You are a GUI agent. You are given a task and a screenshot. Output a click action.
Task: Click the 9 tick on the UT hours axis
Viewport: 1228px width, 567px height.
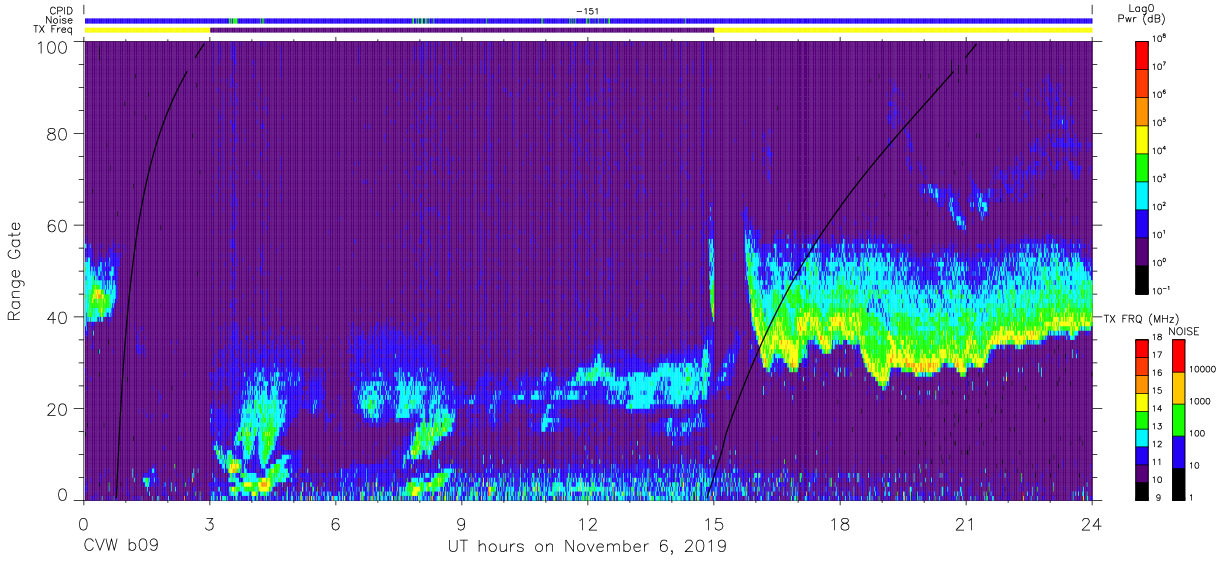[462, 523]
